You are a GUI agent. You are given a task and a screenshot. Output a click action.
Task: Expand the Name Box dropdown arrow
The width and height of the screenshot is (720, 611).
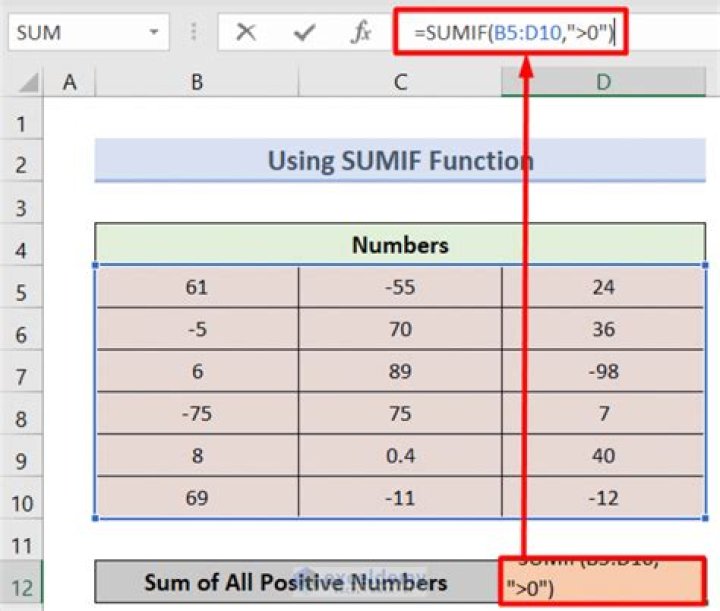click(x=153, y=33)
